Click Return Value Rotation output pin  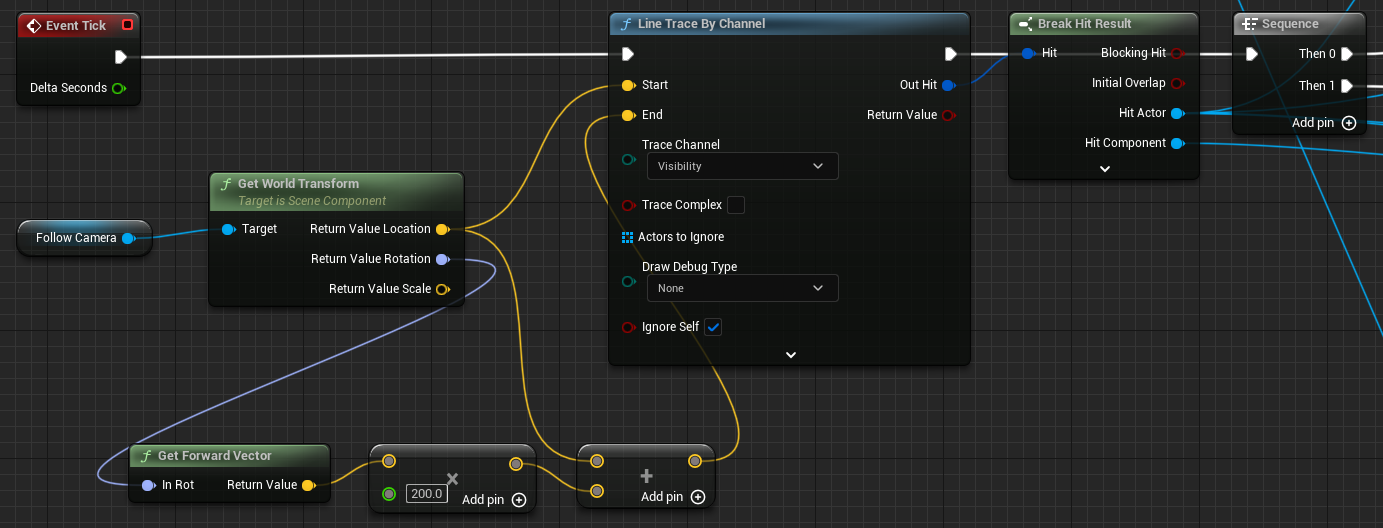point(442,259)
